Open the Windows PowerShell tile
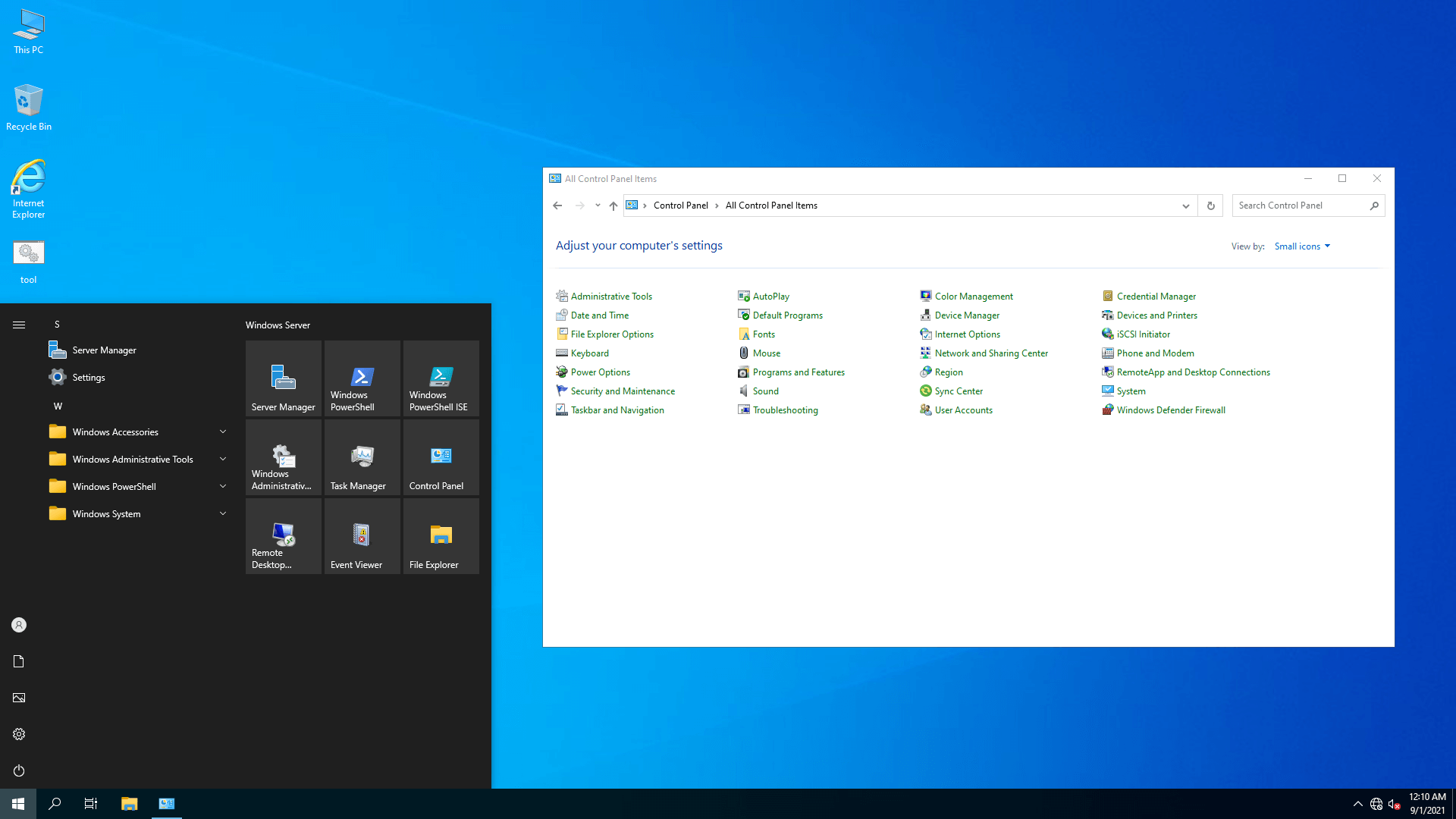Image resolution: width=1456 pixels, height=819 pixels. pos(362,378)
